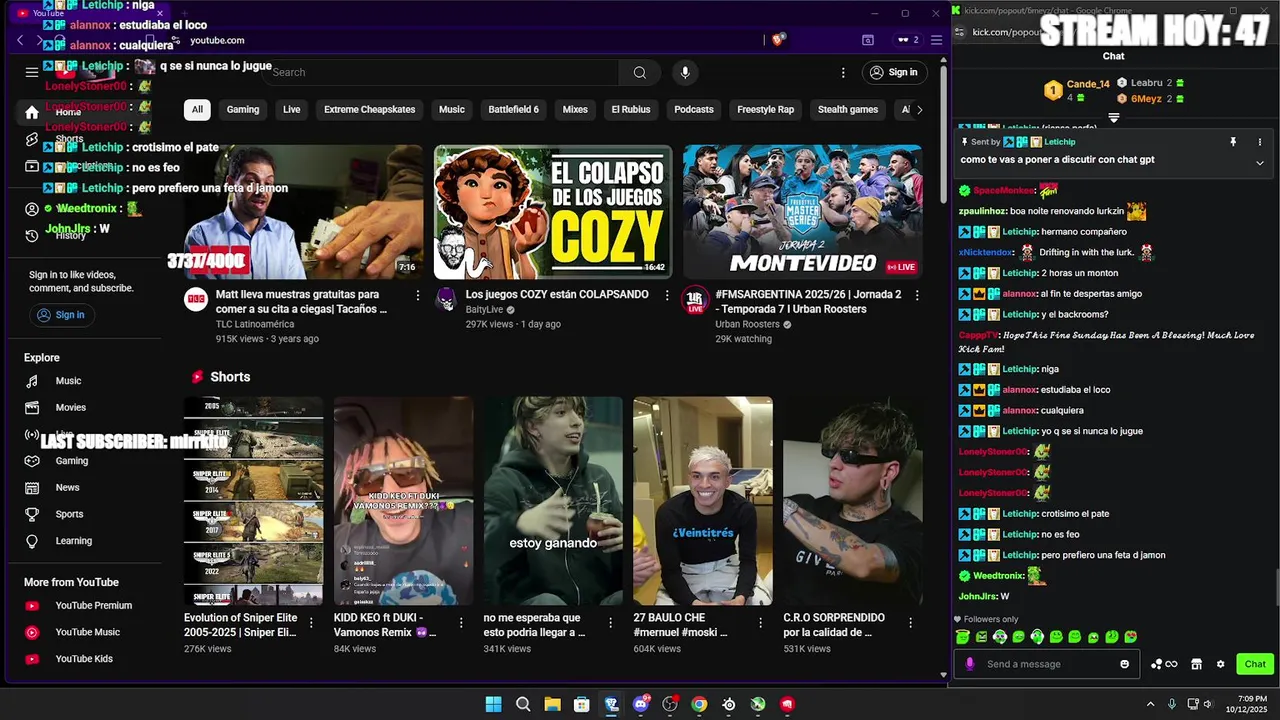Open the Music icon under Explore
Screen dimensions: 1280x720
pos(32,381)
